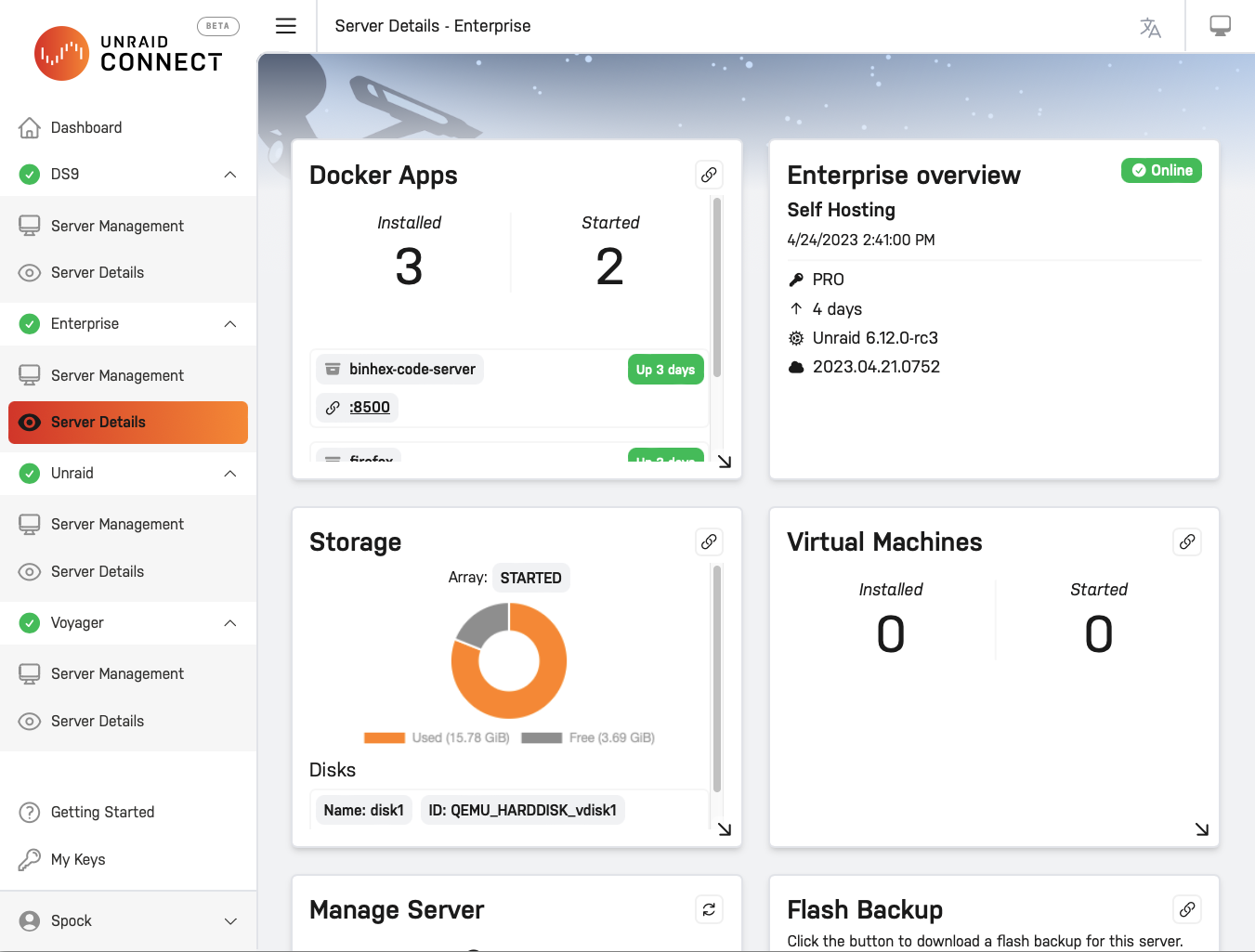
Task: Click the Self Hosting description text
Action: [842, 210]
